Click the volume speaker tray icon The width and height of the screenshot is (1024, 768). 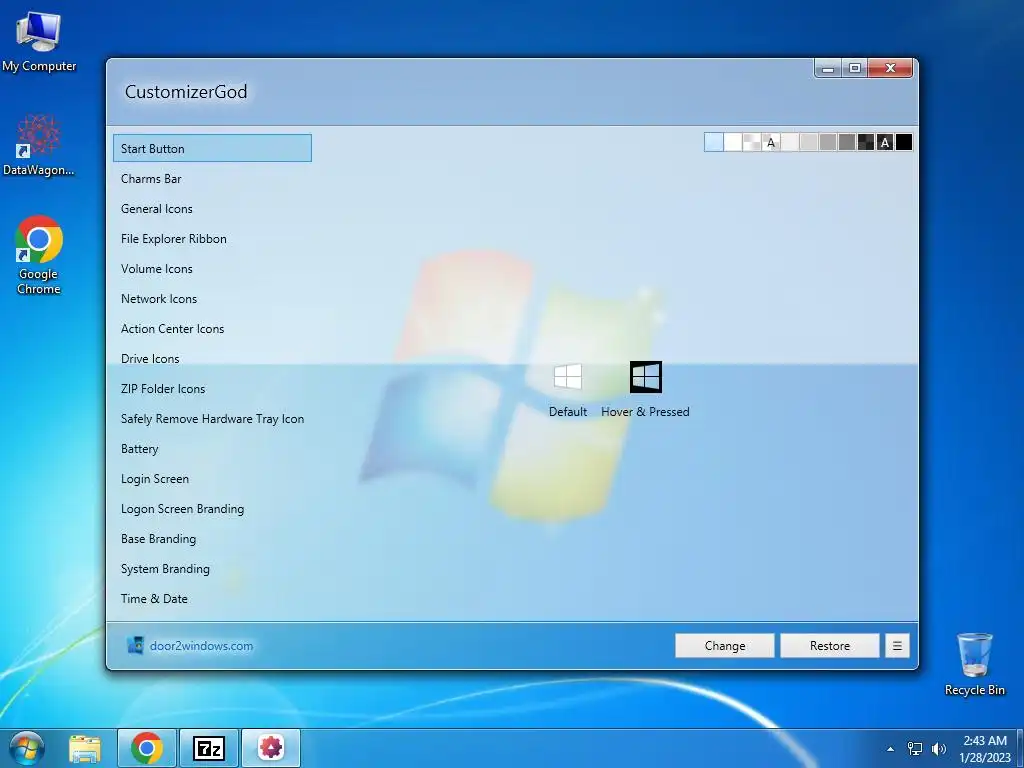pyautogui.click(x=939, y=749)
